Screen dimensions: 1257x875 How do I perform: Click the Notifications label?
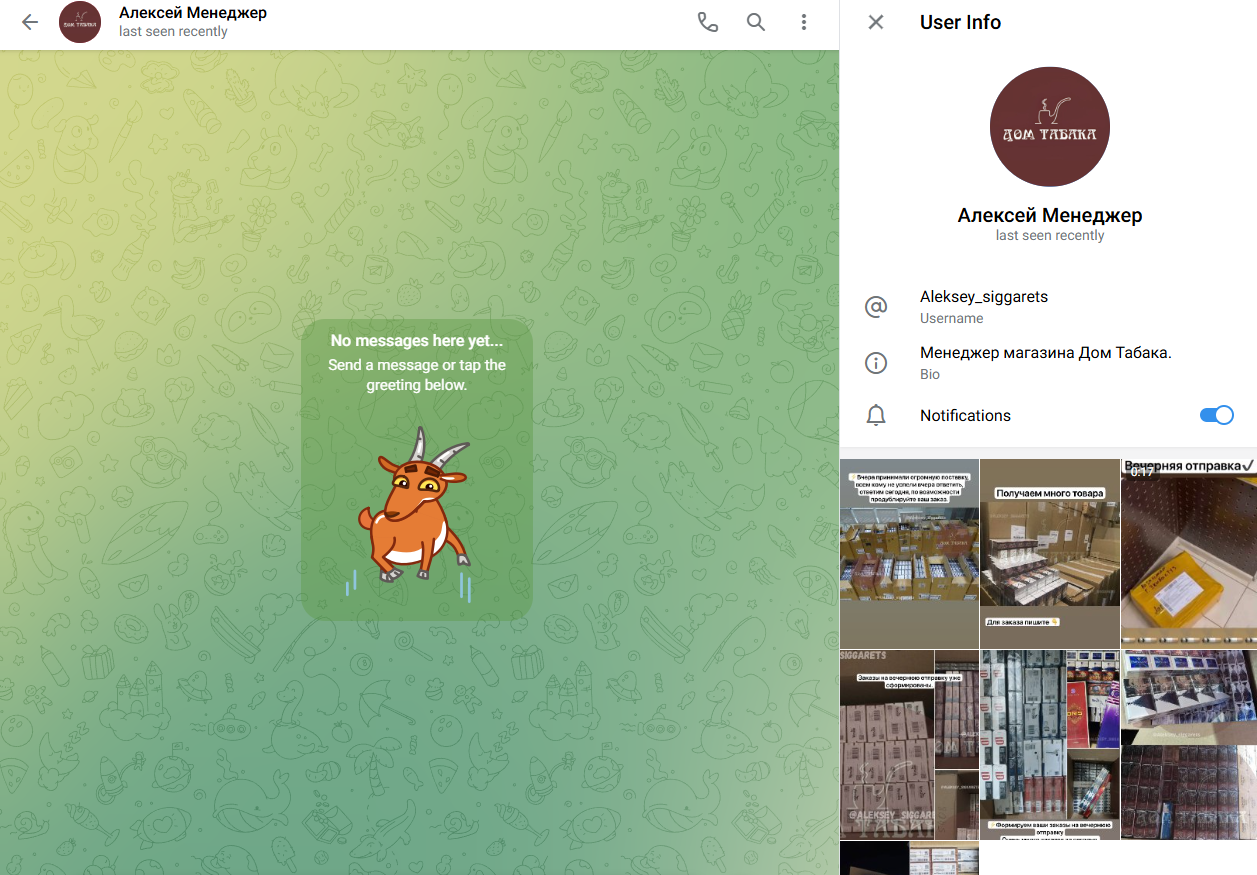tap(965, 415)
